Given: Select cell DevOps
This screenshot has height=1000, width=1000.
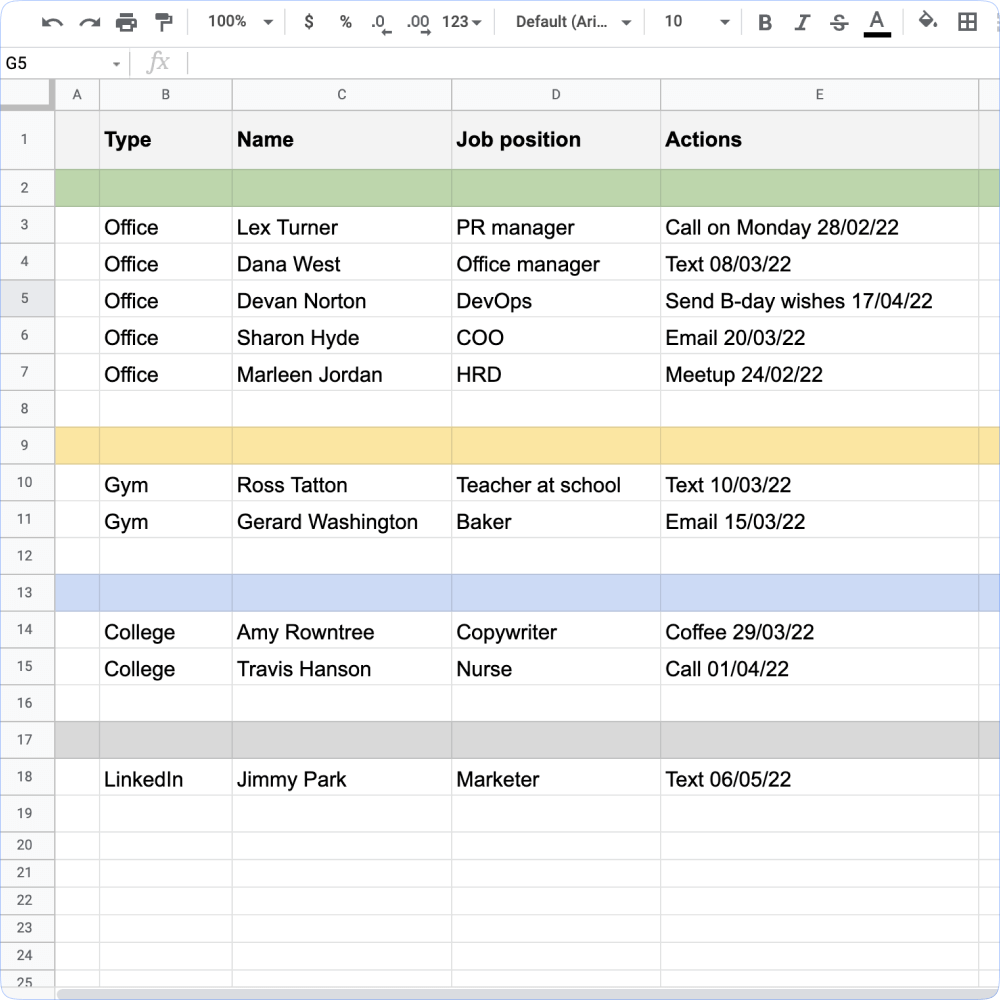Looking at the screenshot, I should (556, 299).
